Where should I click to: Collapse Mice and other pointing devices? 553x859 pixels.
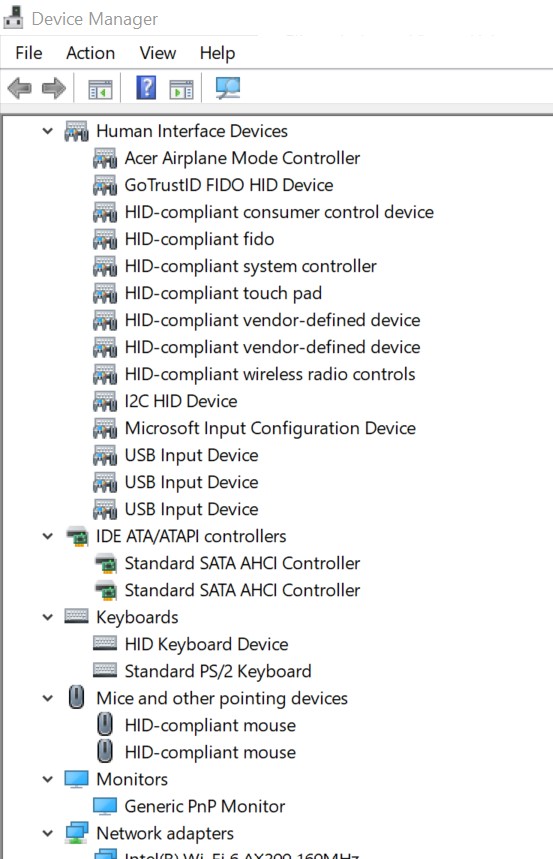click(48, 698)
